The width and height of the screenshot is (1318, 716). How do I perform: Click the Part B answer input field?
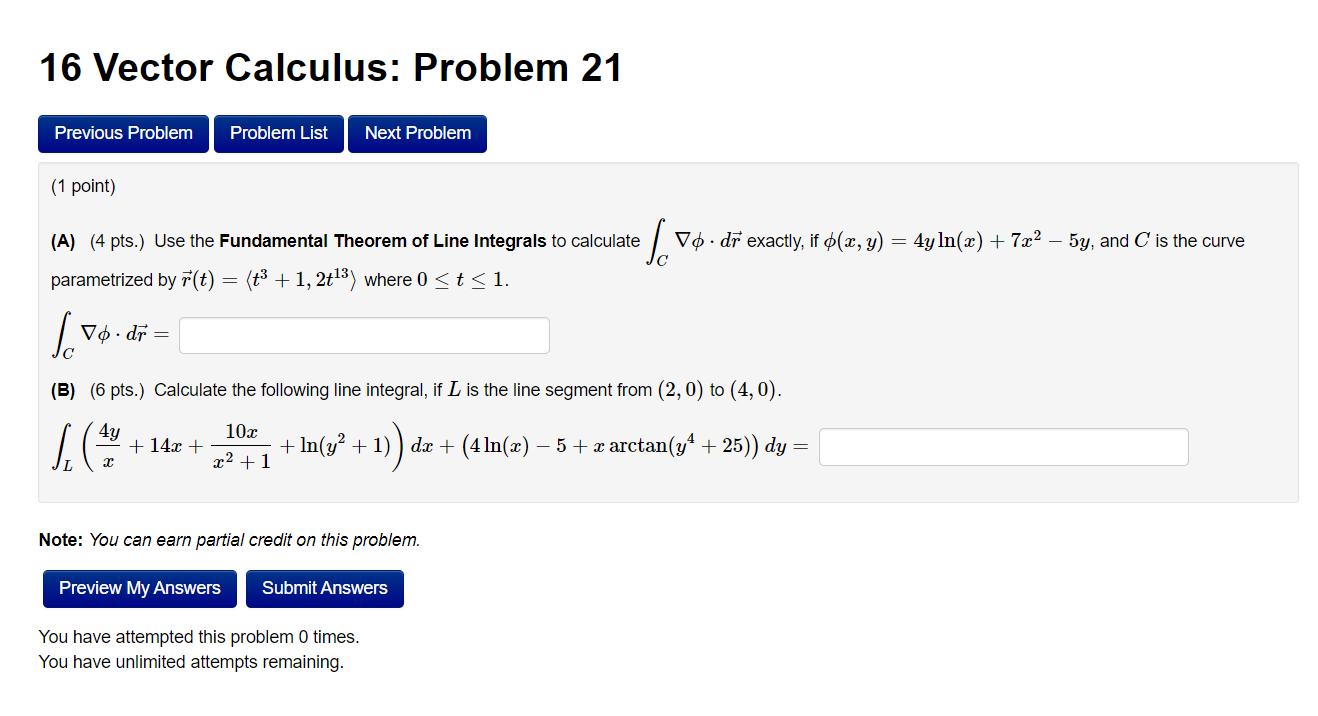pyautogui.click(x=1002, y=446)
